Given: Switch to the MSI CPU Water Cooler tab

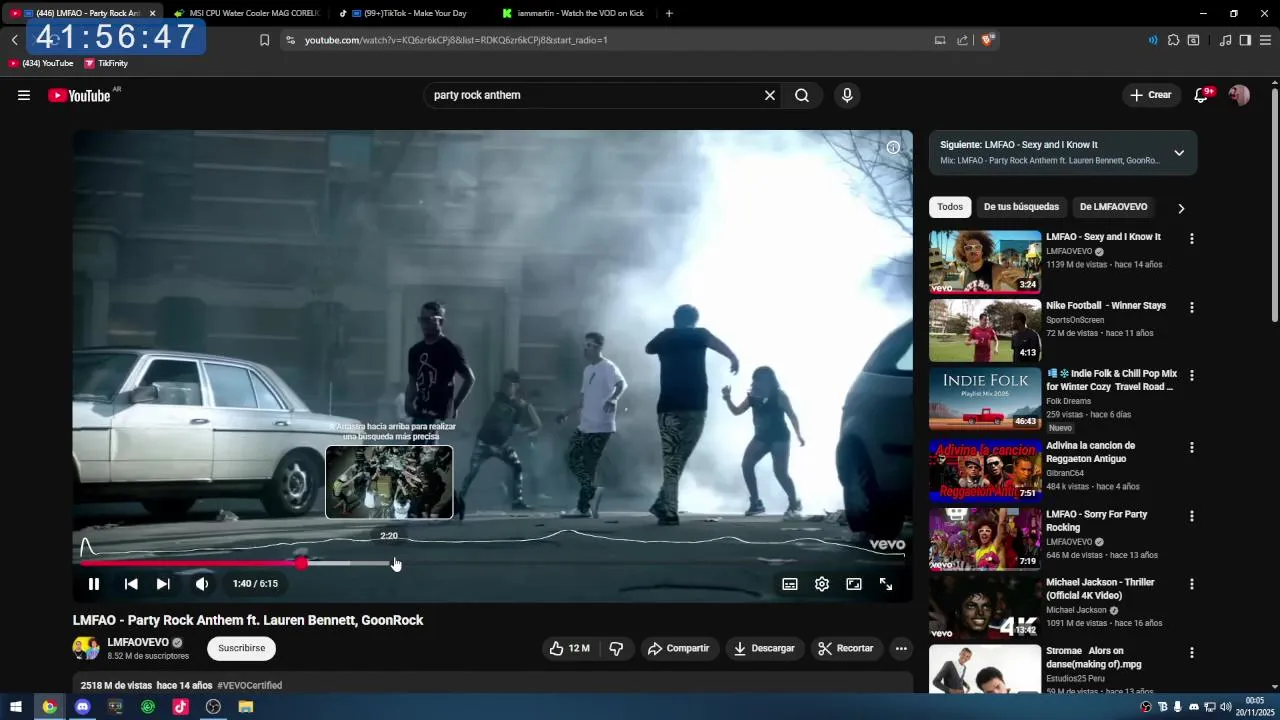Looking at the screenshot, I should tap(246, 13).
